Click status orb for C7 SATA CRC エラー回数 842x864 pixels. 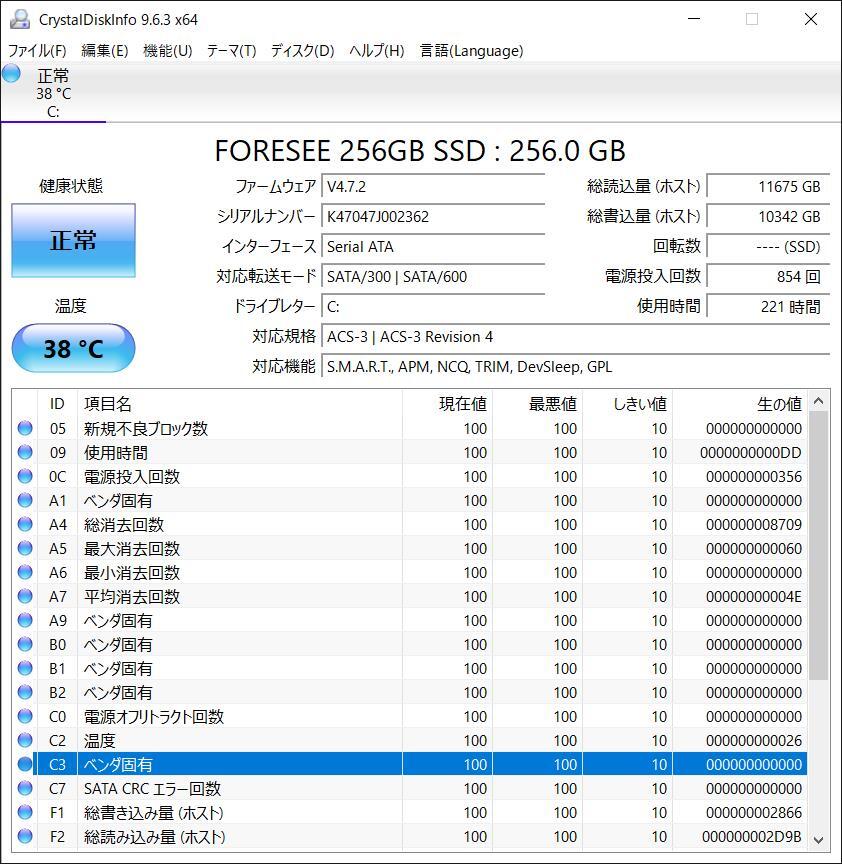(x=25, y=789)
